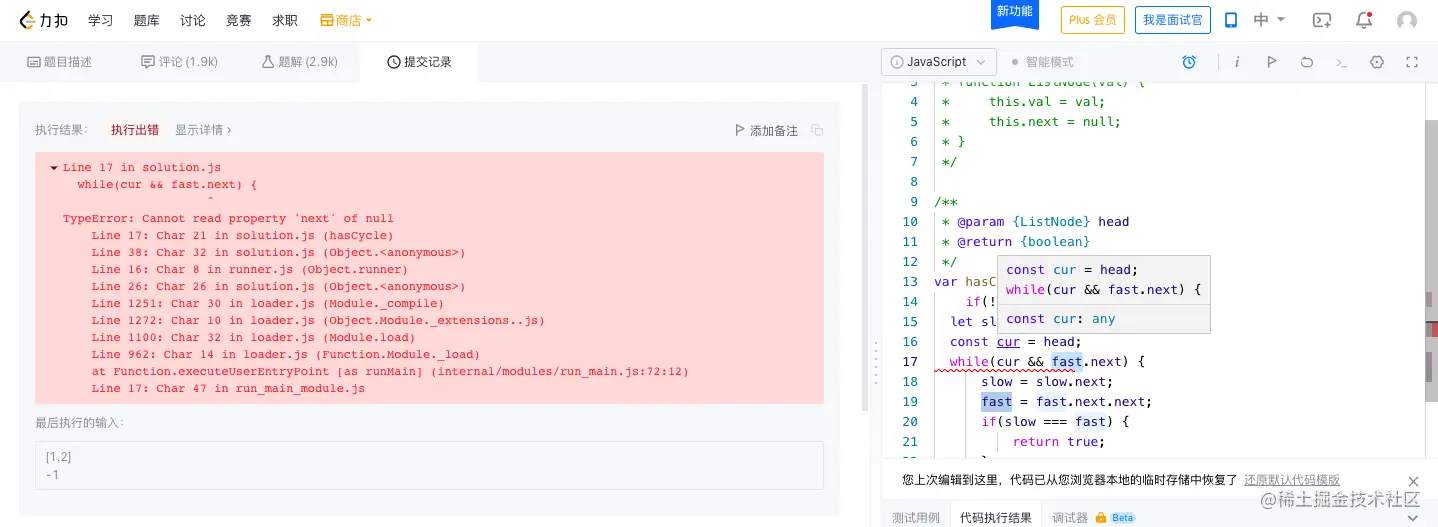Go to 讨论 in top navigation

pyautogui.click(x=193, y=20)
